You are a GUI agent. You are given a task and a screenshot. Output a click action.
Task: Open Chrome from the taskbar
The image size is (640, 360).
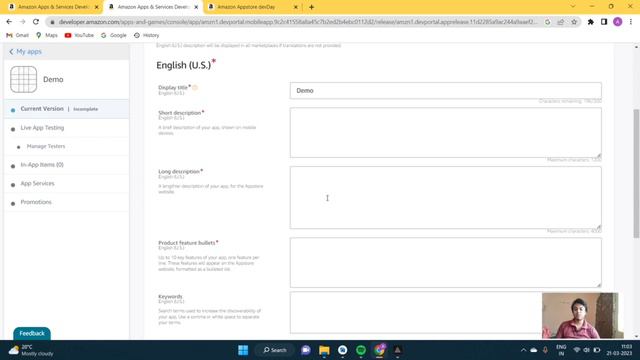(x=379, y=350)
